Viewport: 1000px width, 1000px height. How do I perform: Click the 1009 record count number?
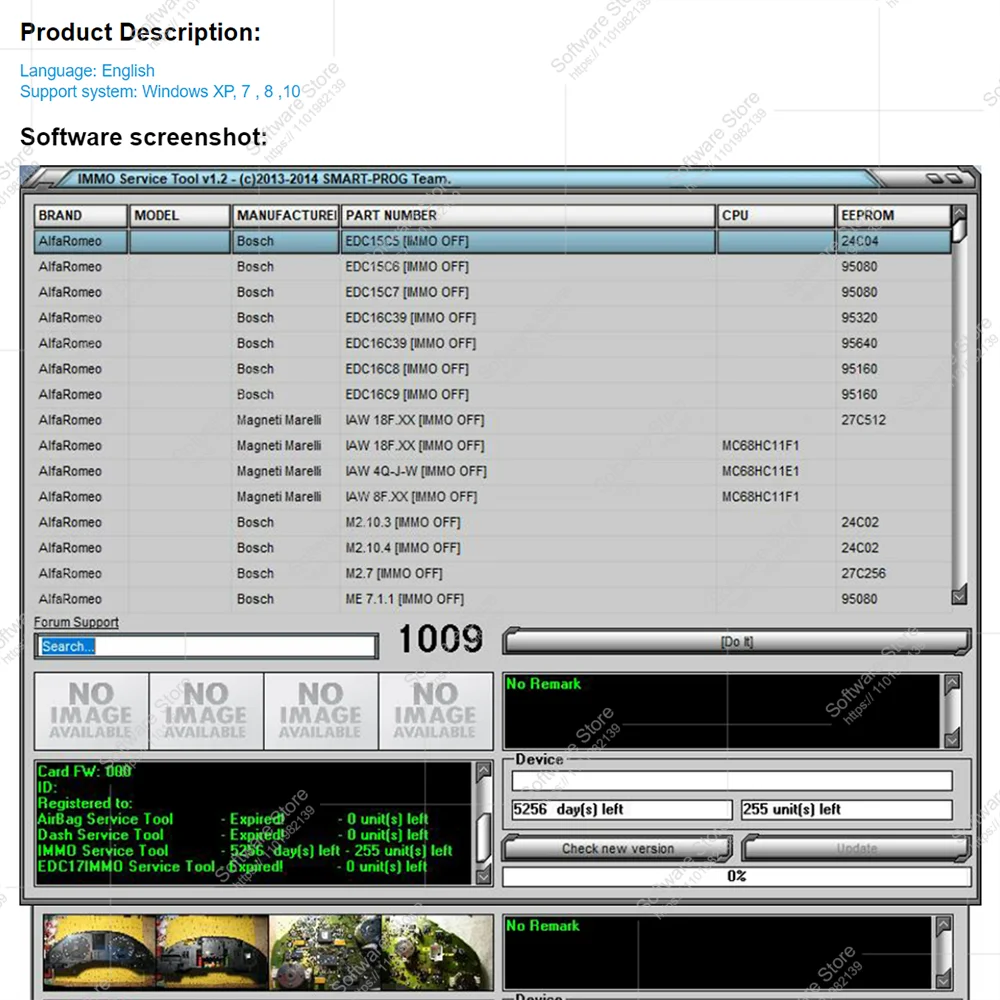(x=441, y=638)
